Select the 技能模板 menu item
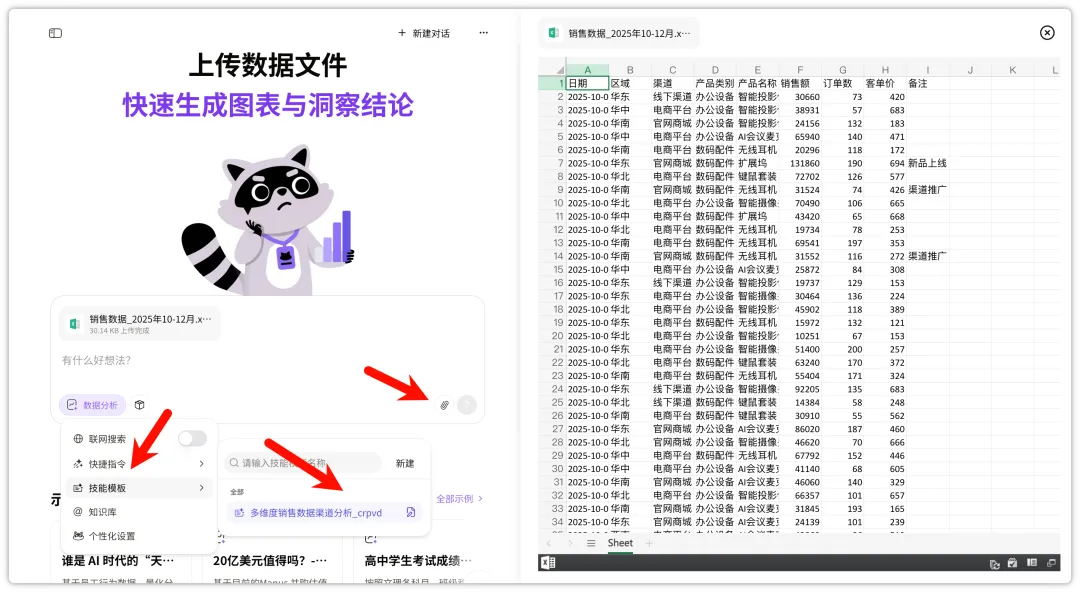The width and height of the screenshot is (1080, 592). (138, 487)
